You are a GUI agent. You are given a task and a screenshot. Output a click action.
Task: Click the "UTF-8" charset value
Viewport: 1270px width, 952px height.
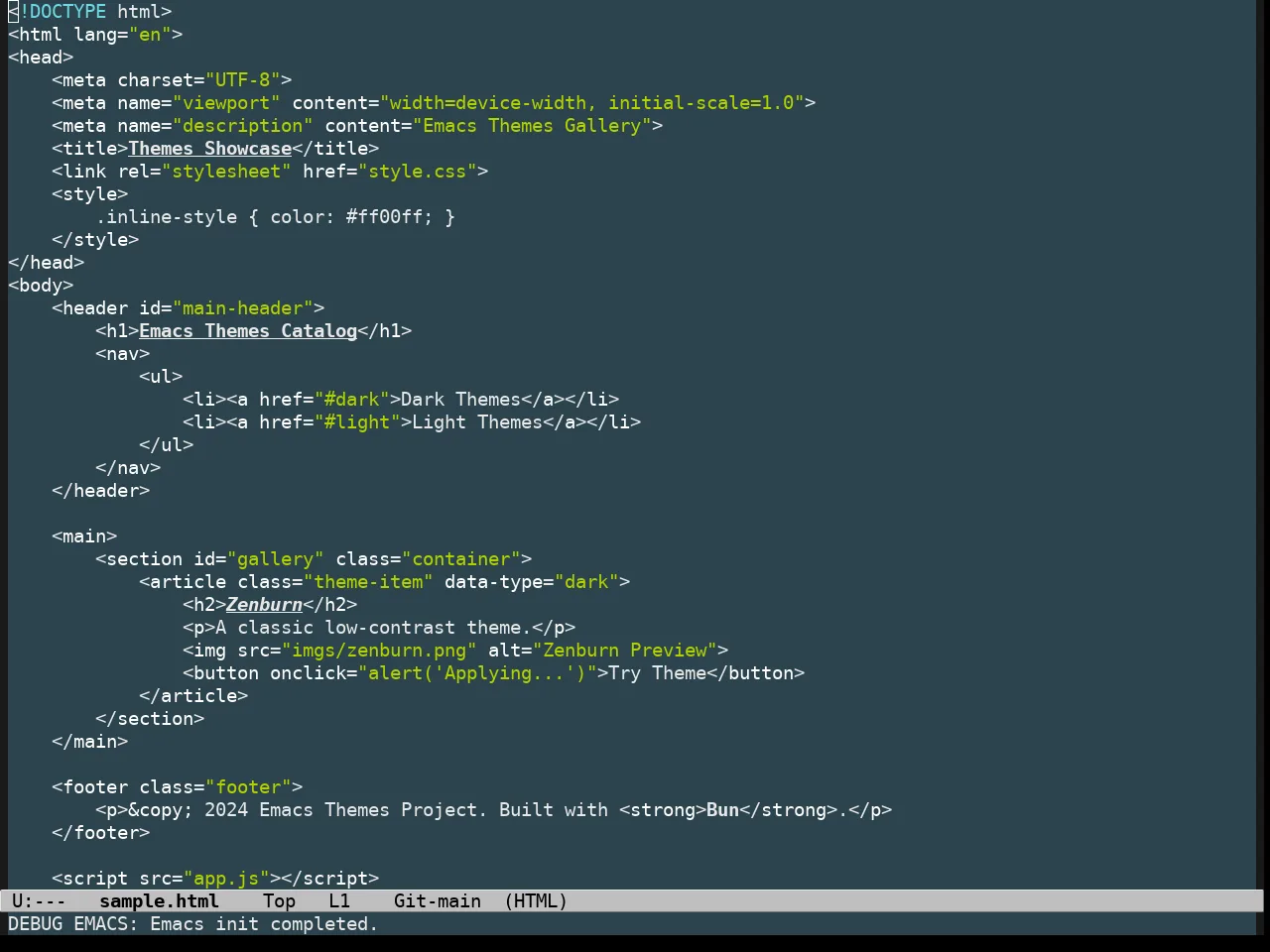(243, 80)
